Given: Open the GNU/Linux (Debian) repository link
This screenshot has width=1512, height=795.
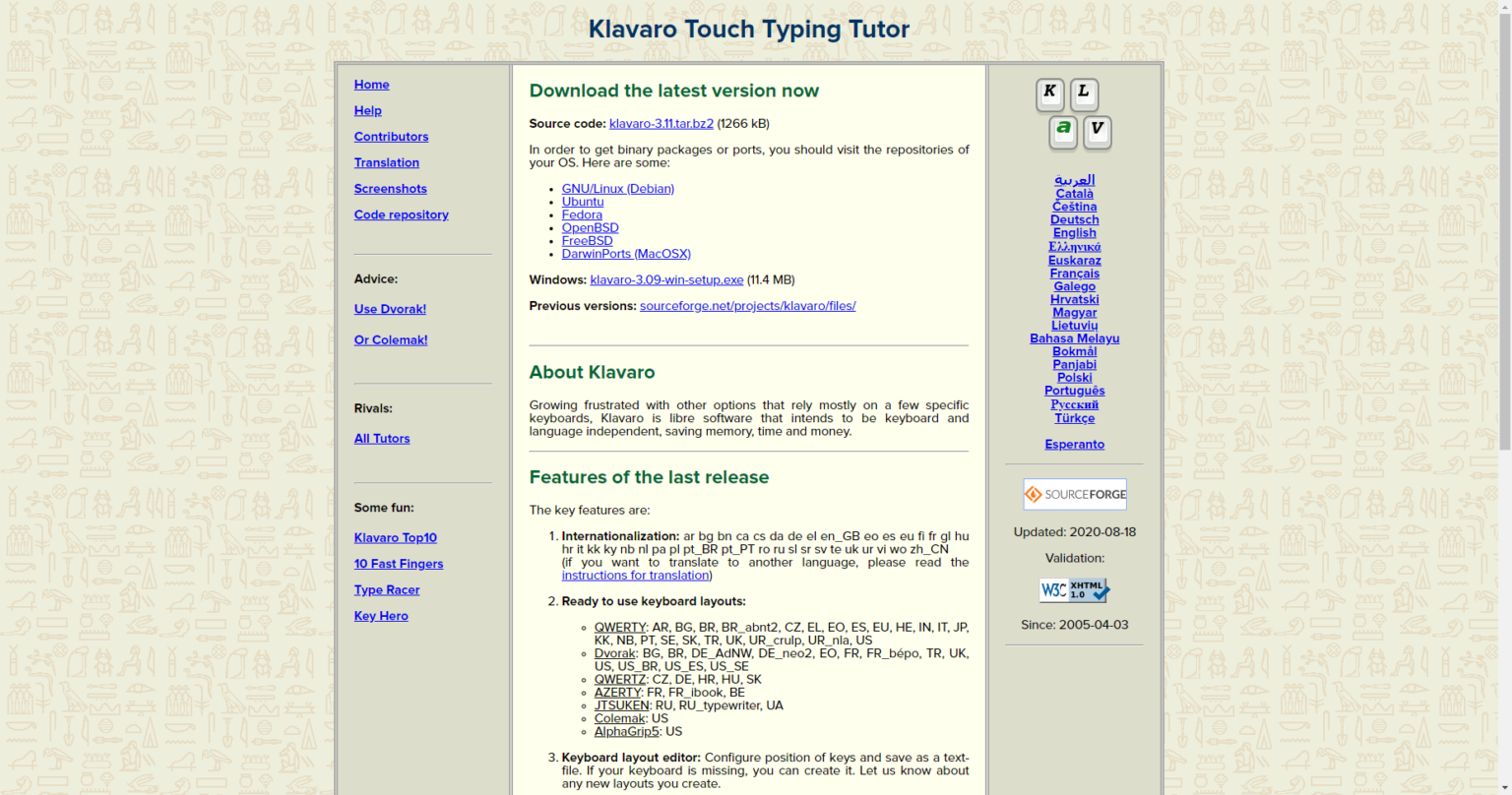Looking at the screenshot, I should [617, 188].
